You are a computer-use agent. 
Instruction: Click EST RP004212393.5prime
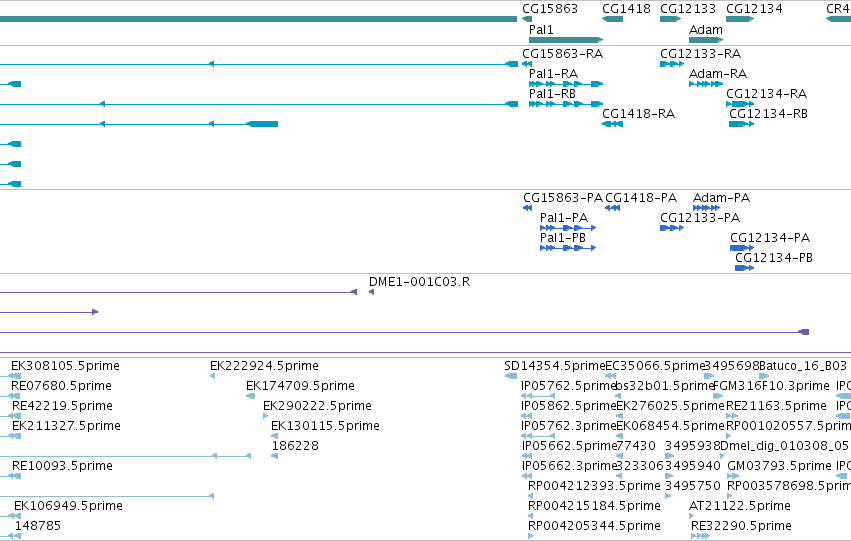pos(594,486)
